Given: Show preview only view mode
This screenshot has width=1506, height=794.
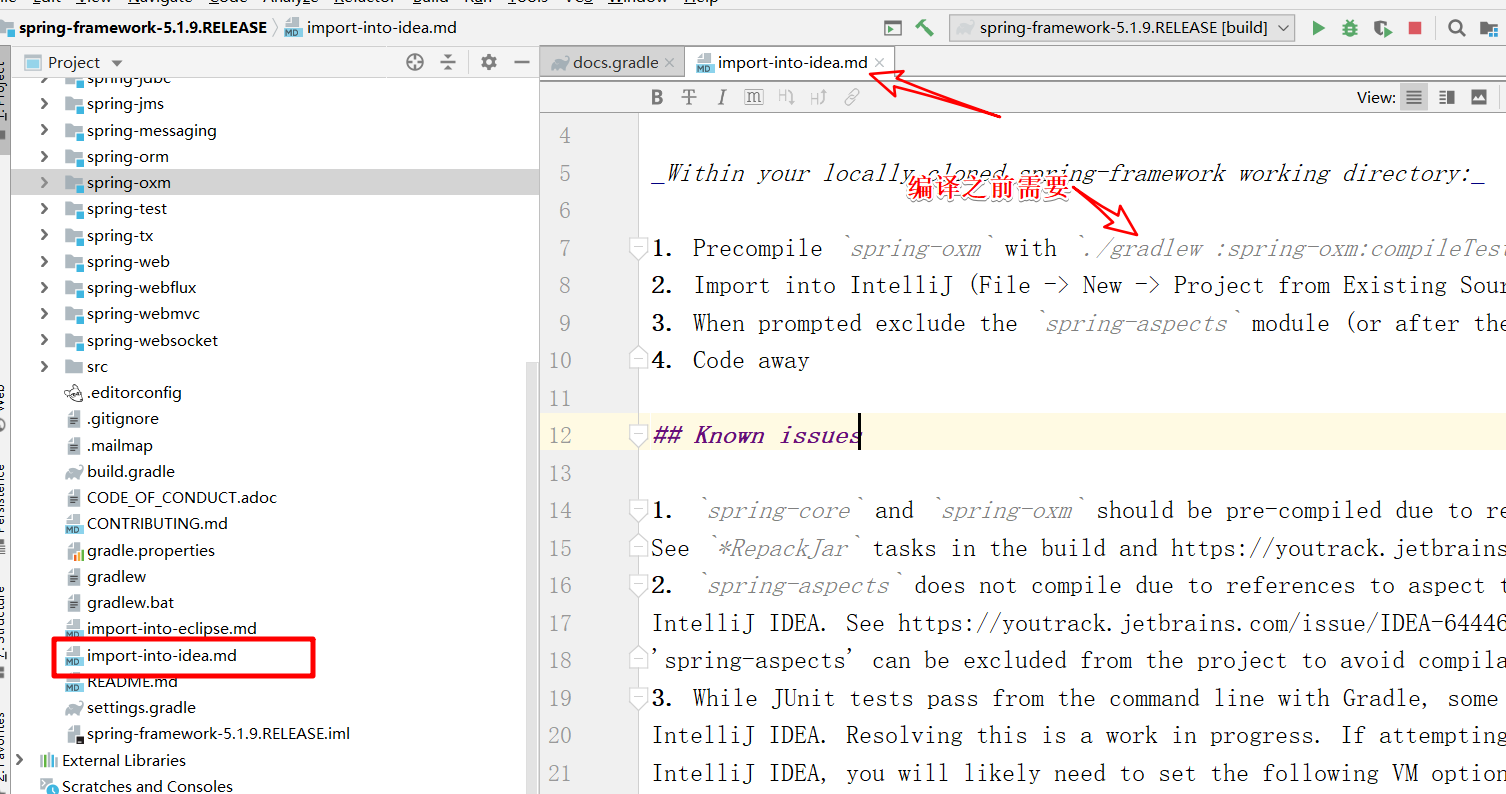Looking at the screenshot, I should [x=1479, y=97].
